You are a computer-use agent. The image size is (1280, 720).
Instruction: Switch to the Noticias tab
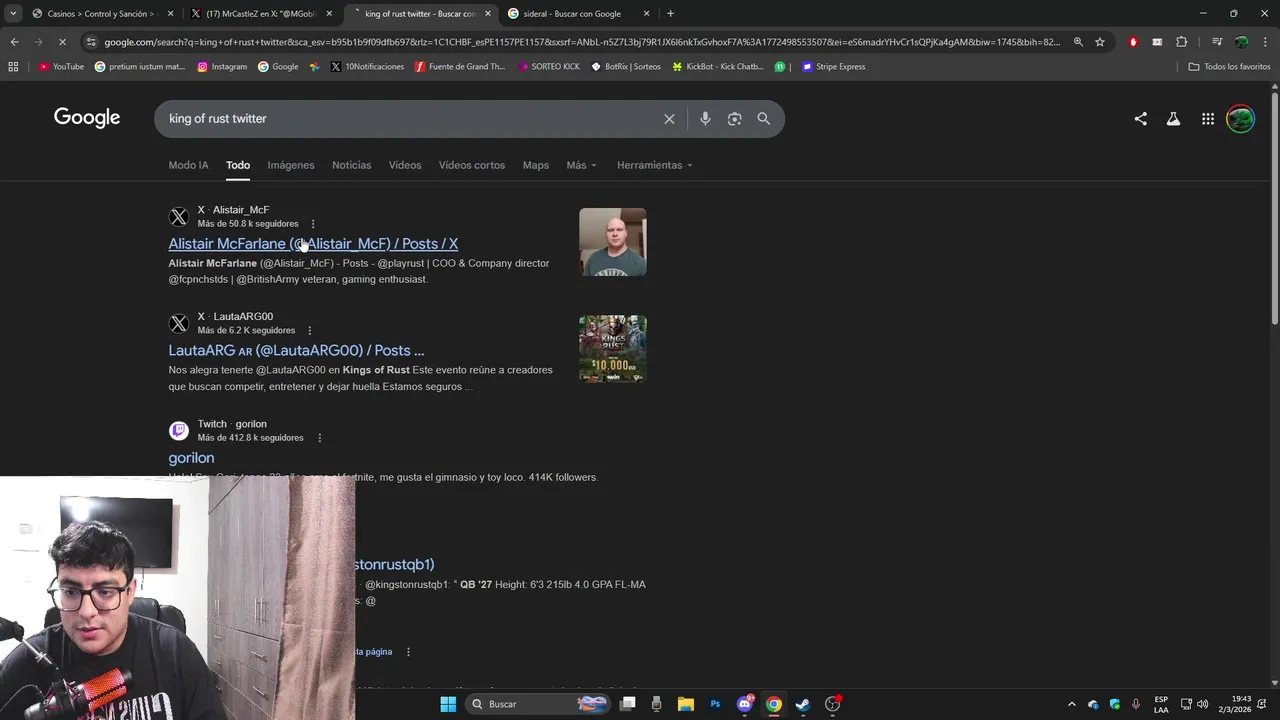click(x=351, y=165)
